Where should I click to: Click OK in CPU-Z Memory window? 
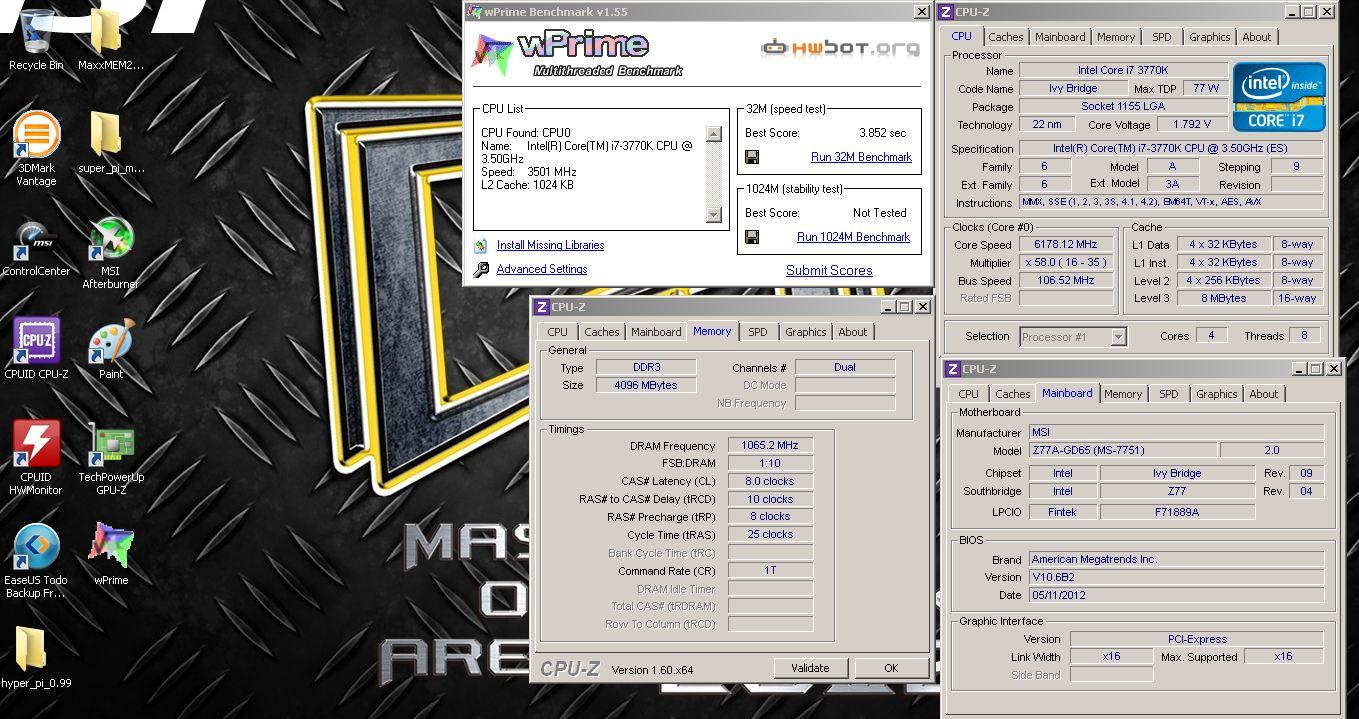(x=891, y=668)
